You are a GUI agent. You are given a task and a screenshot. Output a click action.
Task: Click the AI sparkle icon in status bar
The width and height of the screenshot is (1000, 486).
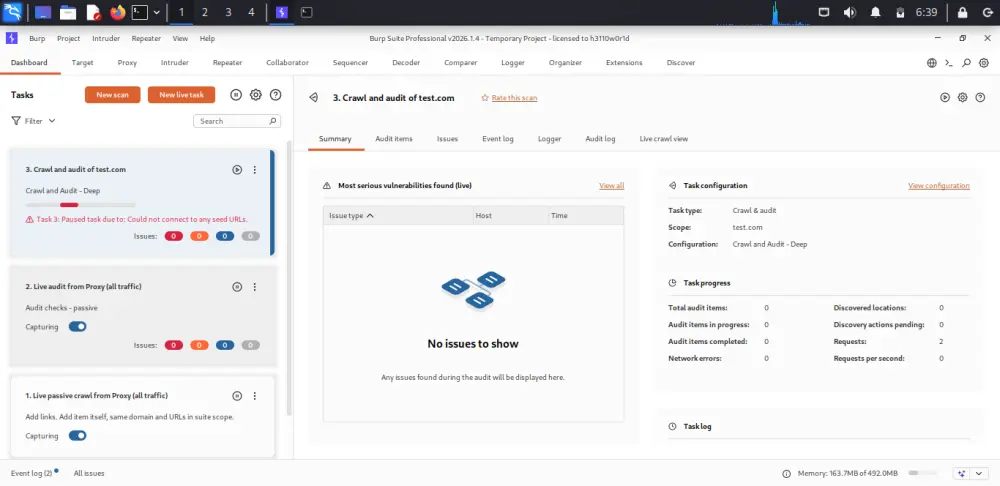point(961,474)
